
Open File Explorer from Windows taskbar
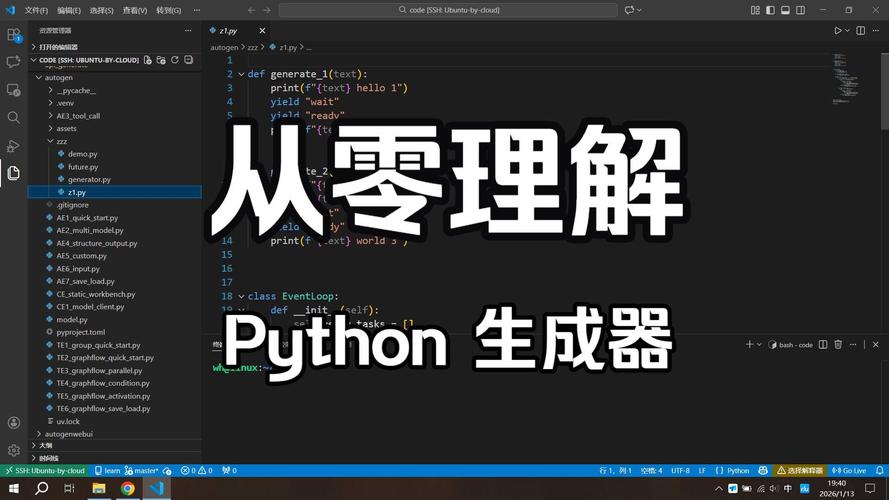[x=99, y=488]
